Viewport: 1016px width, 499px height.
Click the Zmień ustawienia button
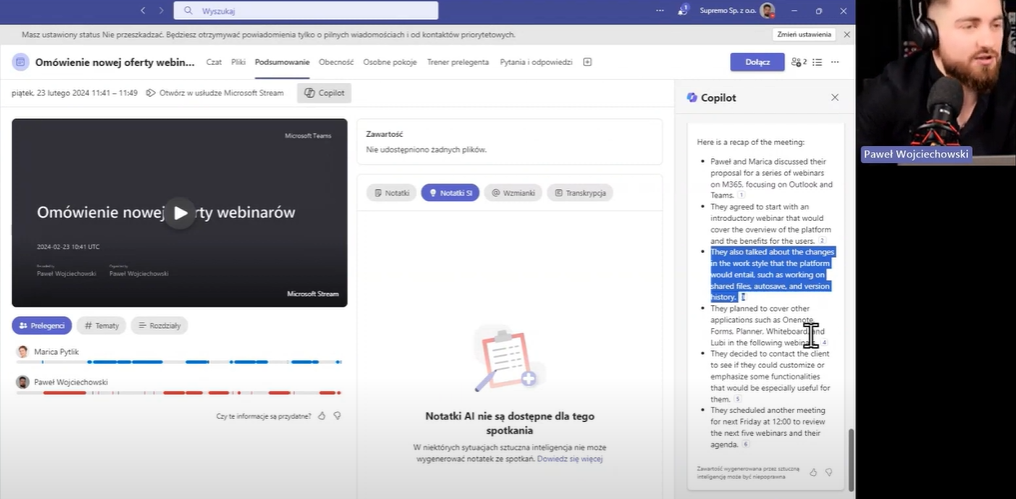(803, 34)
